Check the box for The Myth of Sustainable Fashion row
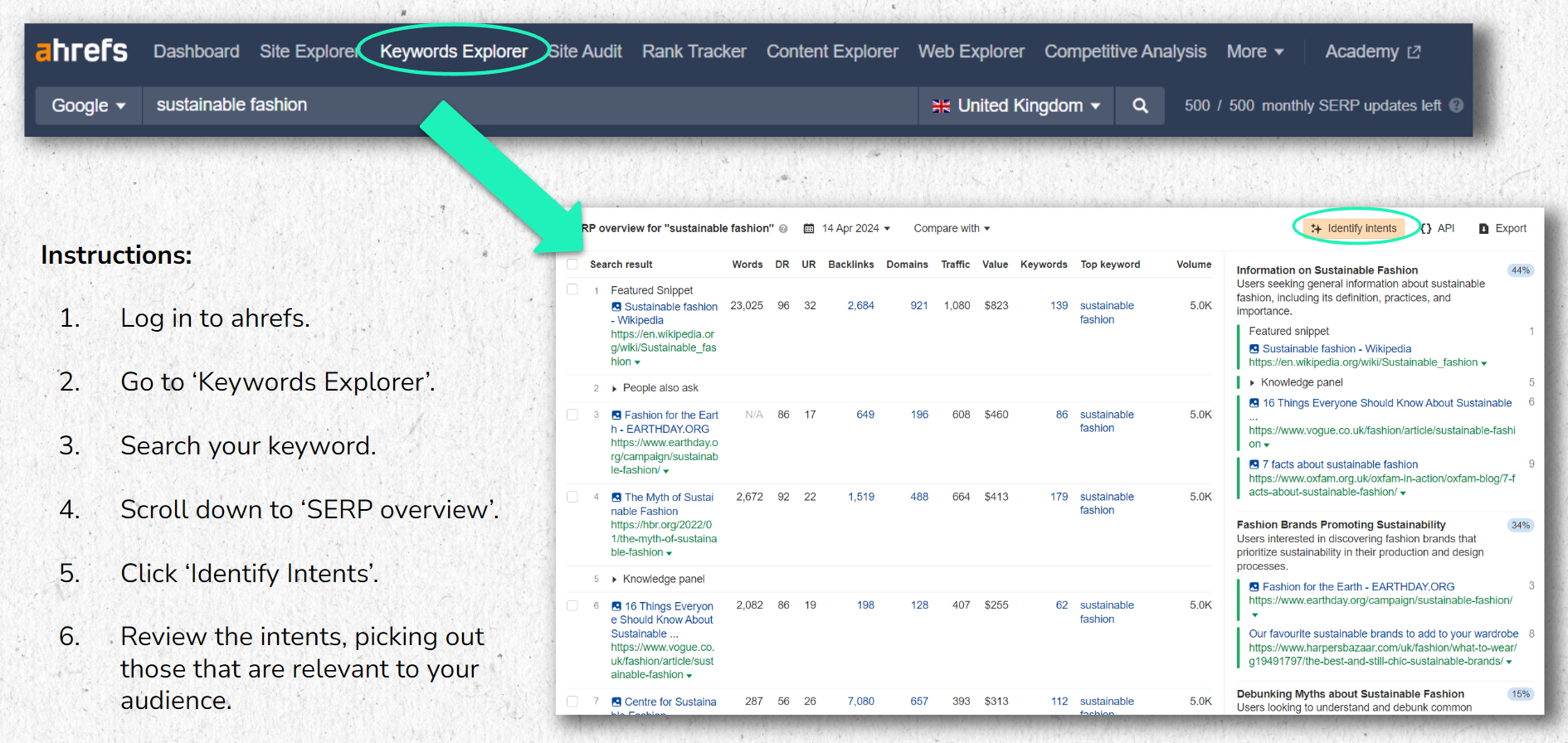 click(572, 497)
